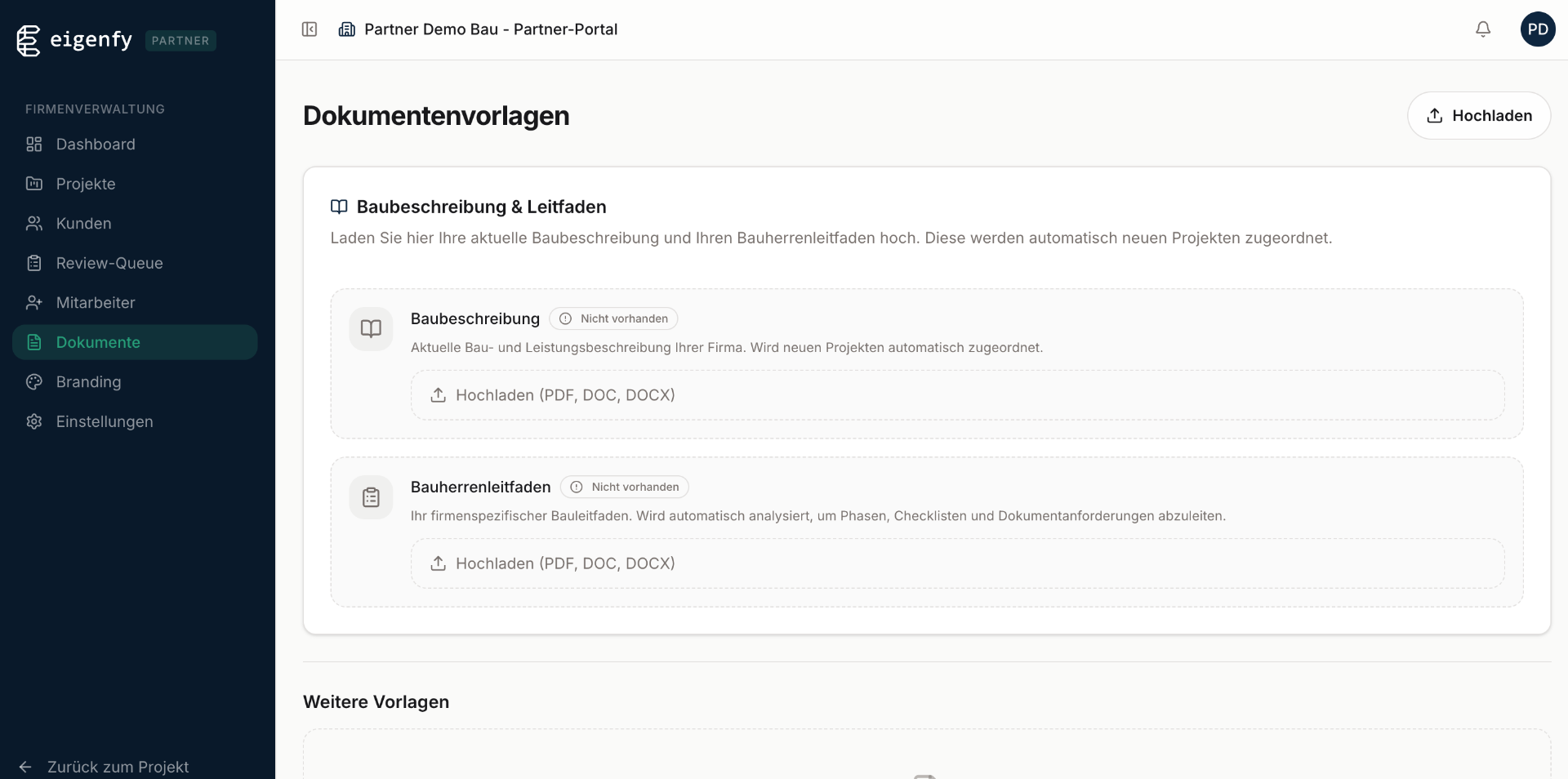The width and height of the screenshot is (1568, 779).
Task: Open the Kunden page
Action: 83,224
